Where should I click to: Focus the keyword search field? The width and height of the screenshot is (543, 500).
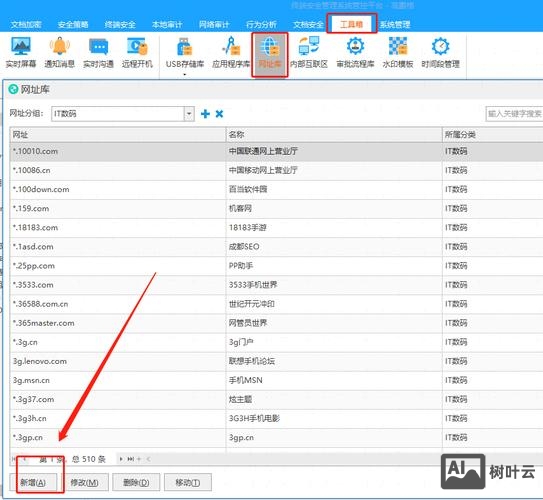[514, 114]
